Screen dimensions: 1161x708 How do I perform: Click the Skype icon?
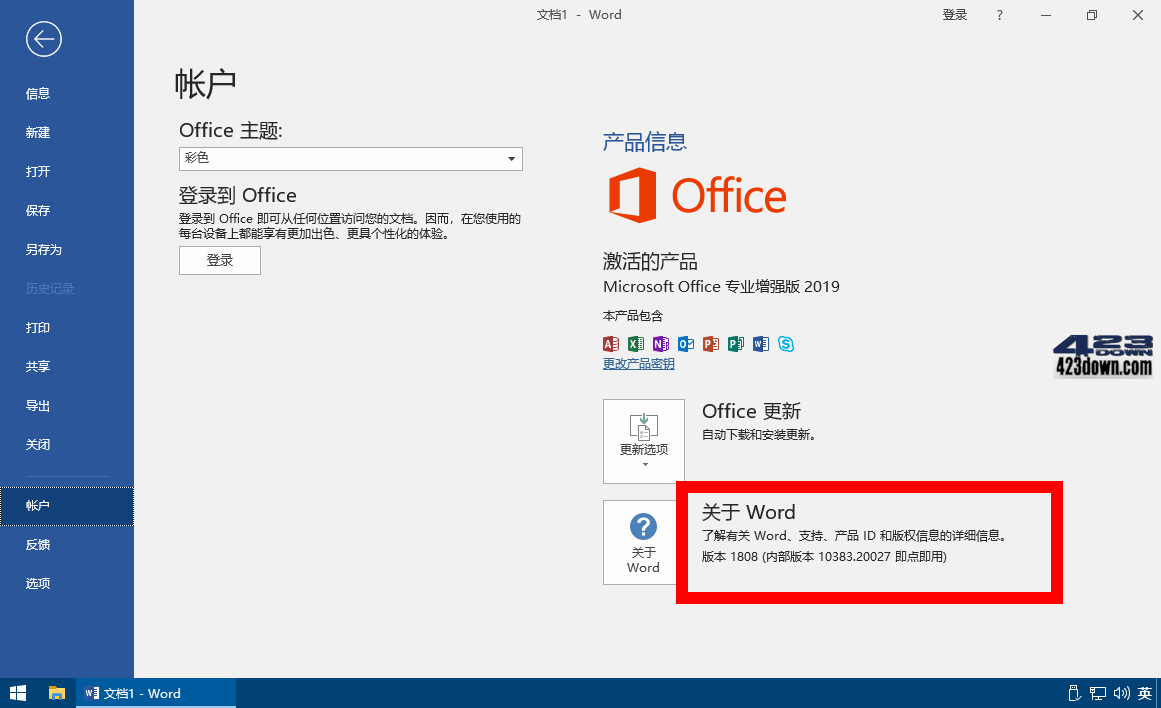pos(786,344)
